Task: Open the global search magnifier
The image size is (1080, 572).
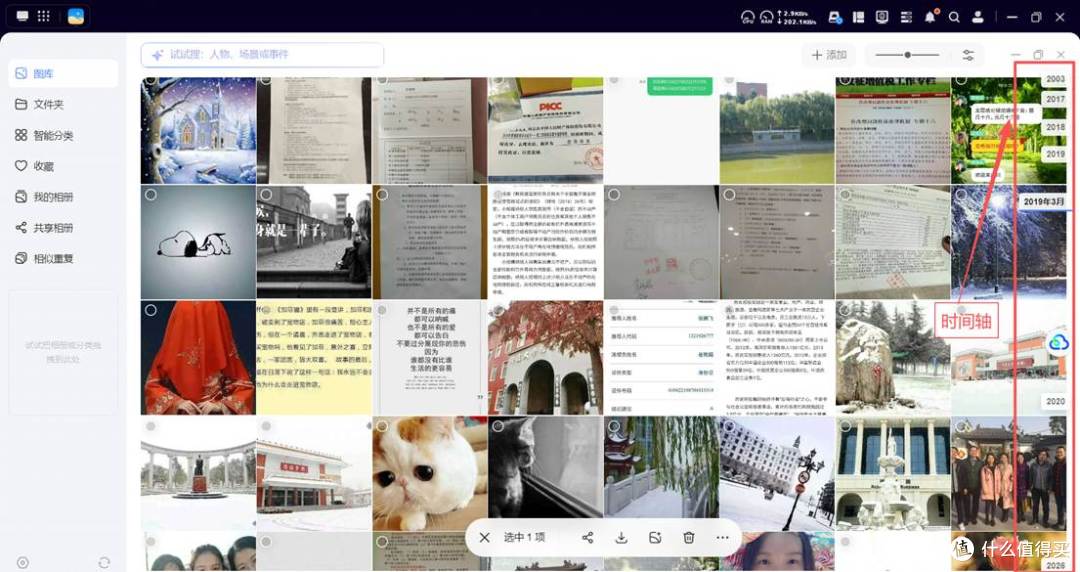Action: click(x=954, y=17)
